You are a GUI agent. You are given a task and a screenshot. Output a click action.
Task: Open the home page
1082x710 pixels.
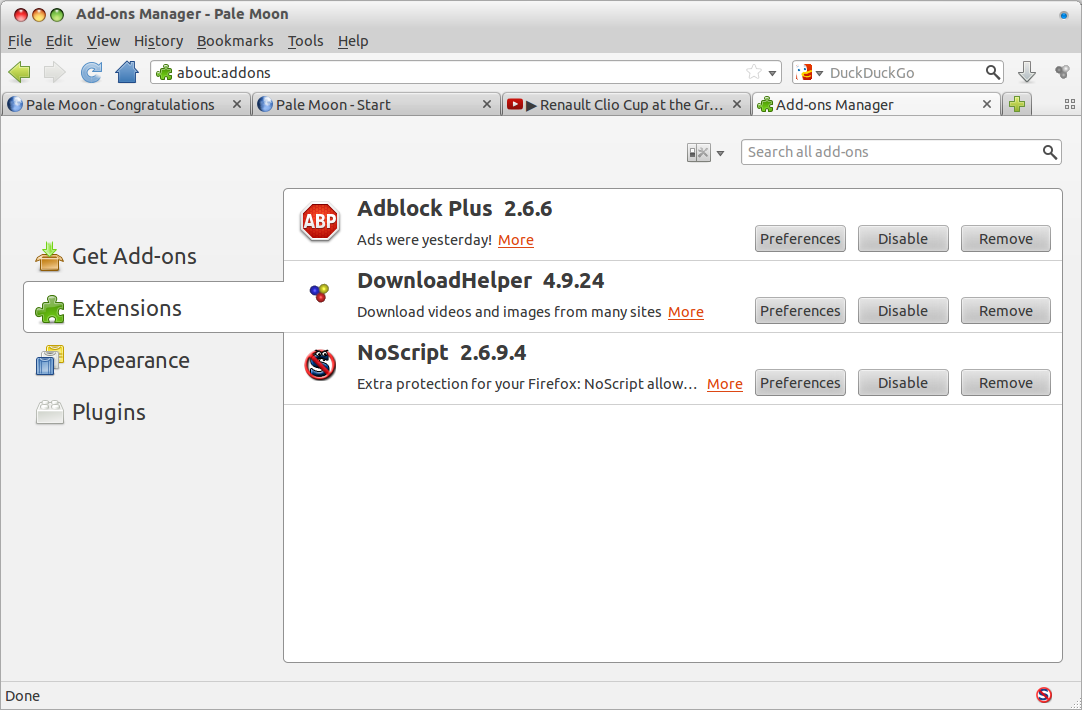tap(127, 72)
